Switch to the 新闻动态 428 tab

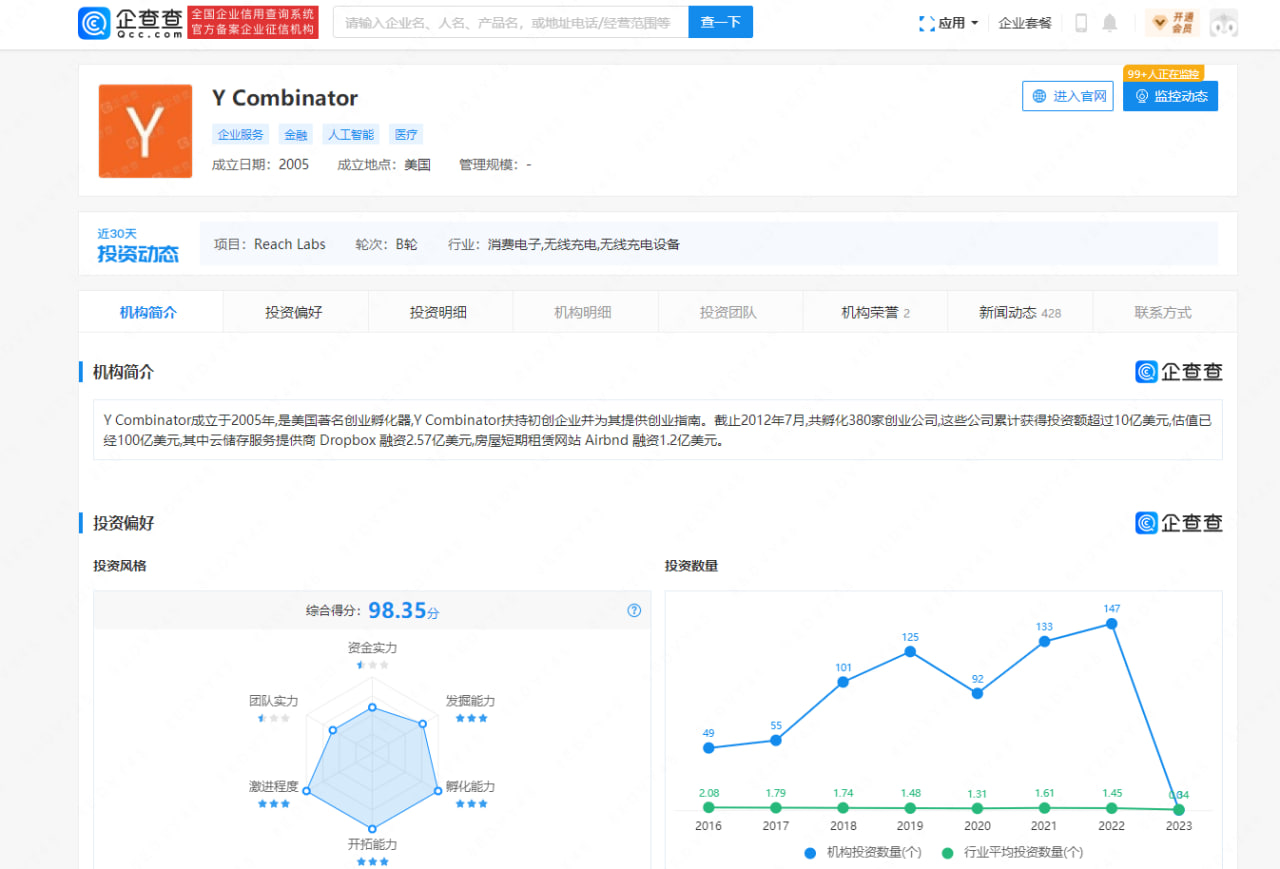[1020, 312]
